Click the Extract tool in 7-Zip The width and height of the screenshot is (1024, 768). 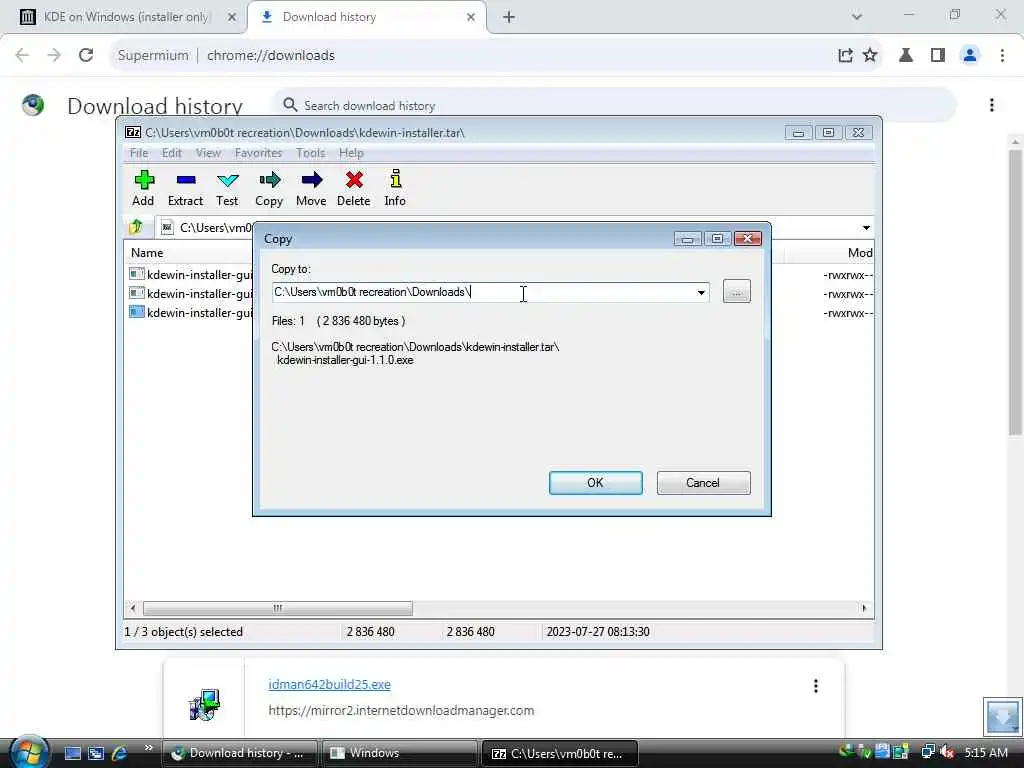click(x=185, y=188)
